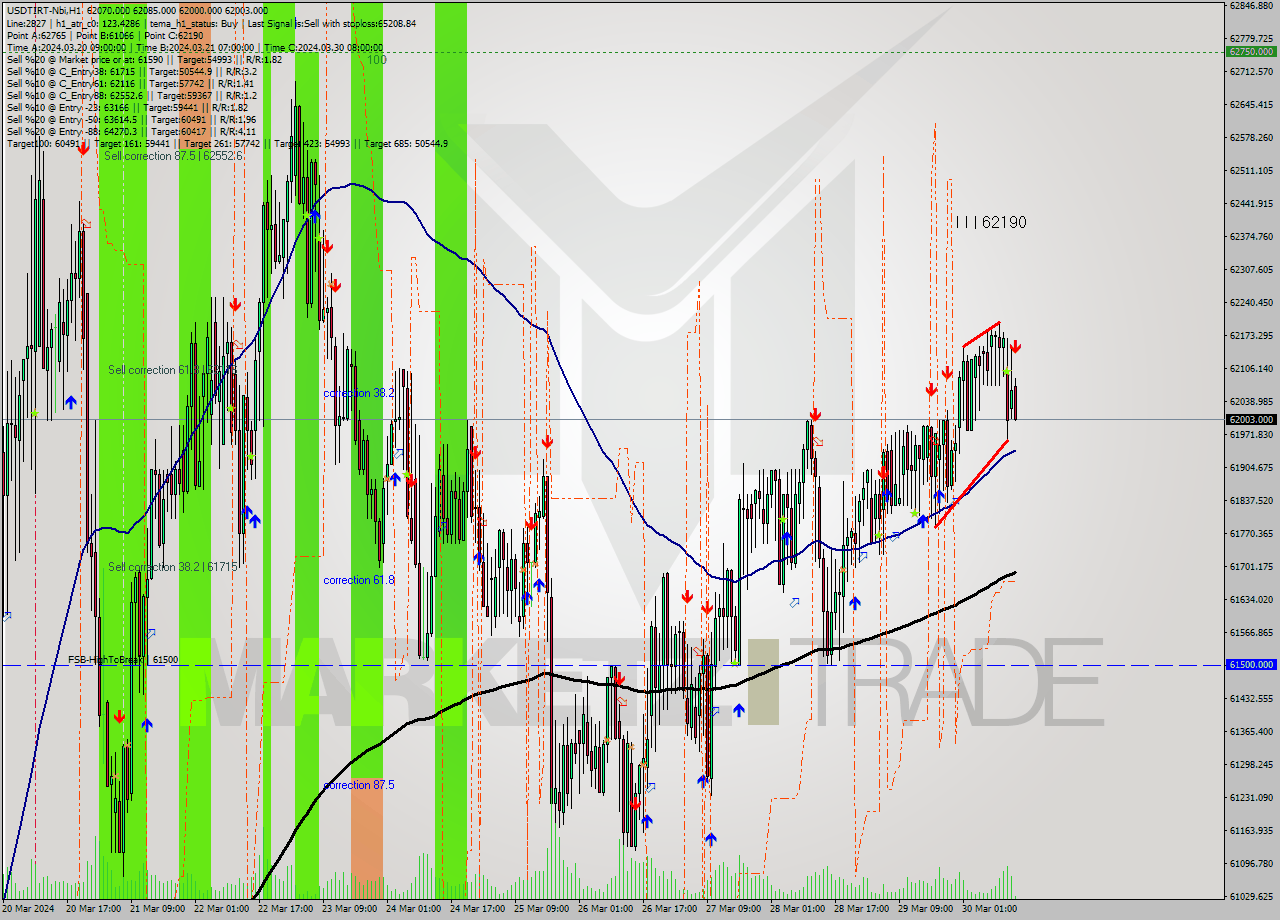Click price axis value 62645.415
The height and width of the screenshot is (920, 1280).
click(1251, 104)
